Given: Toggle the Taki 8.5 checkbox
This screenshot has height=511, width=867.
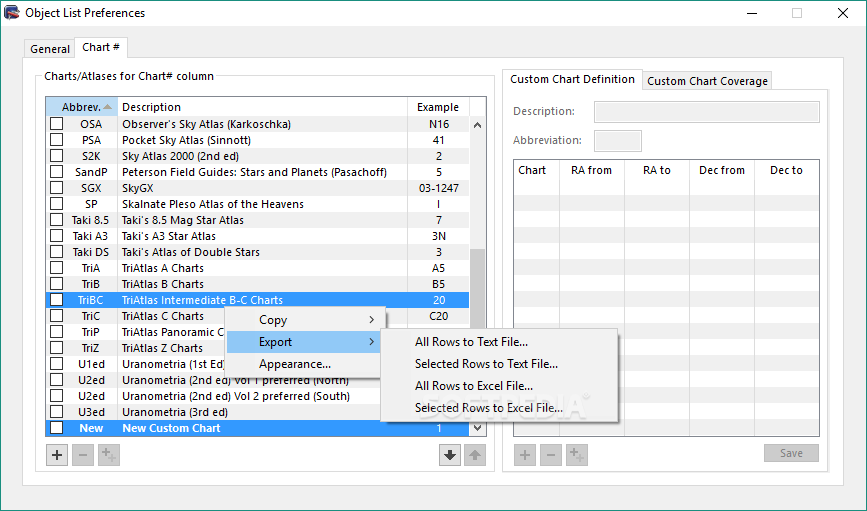Looking at the screenshot, I should (56, 220).
